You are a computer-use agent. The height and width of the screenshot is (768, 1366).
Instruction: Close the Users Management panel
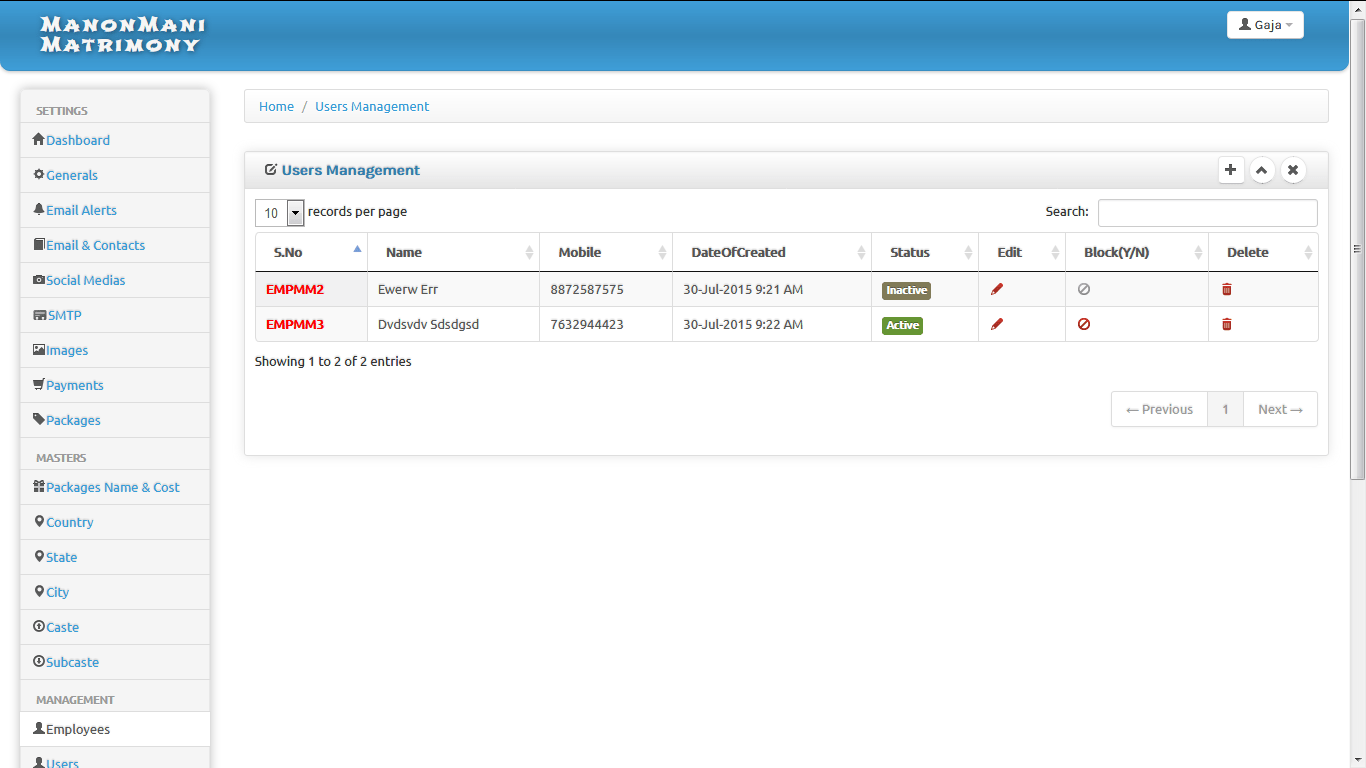pyautogui.click(x=1293, y=170)
